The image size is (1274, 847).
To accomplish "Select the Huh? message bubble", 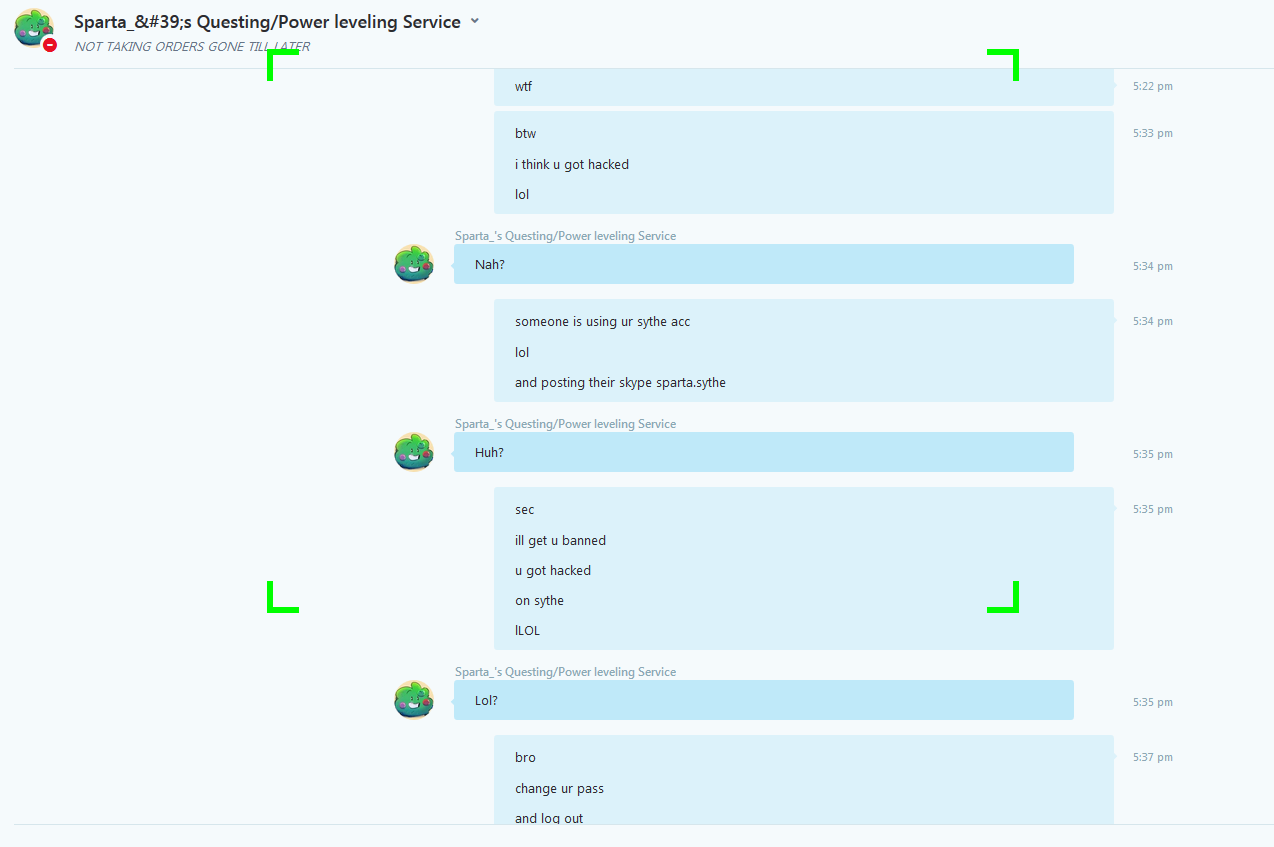I will [764, 452].
